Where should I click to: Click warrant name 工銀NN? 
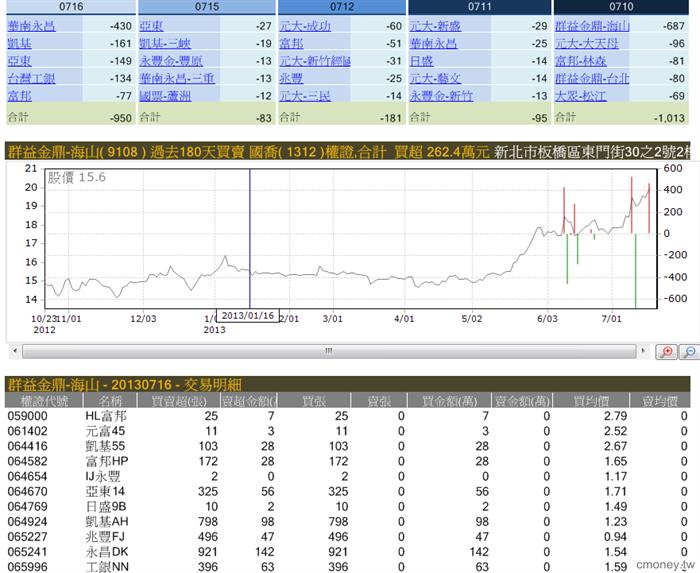tap(107, 567)
